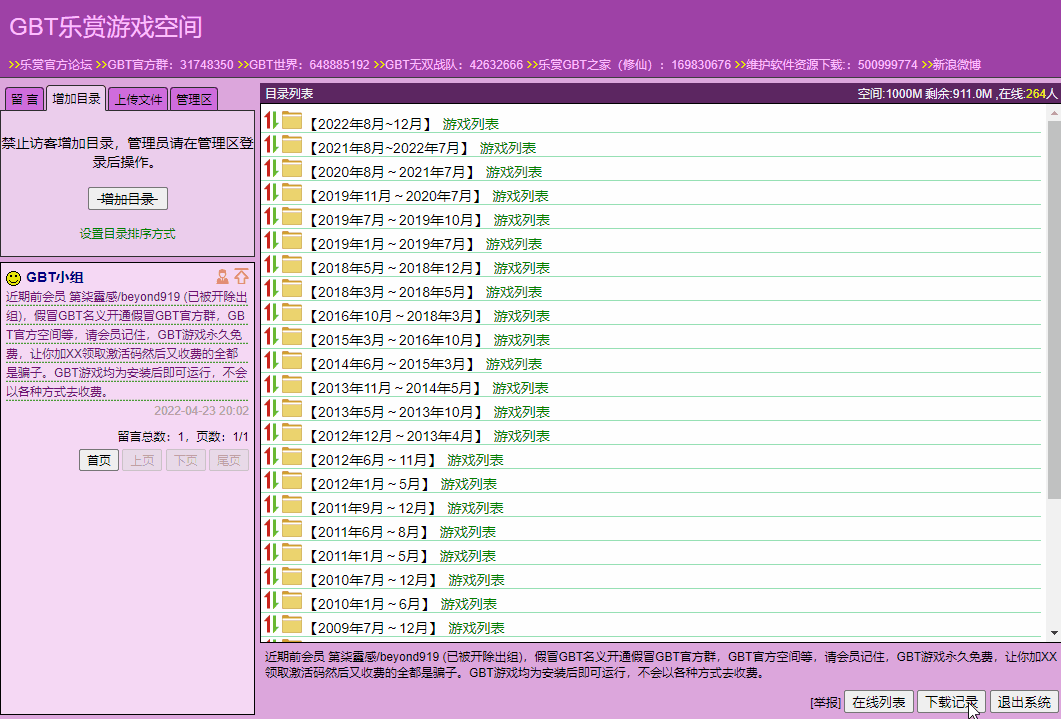
Task: Click the user profile icon in GBT小组 message
Action: tap(222, 276)
